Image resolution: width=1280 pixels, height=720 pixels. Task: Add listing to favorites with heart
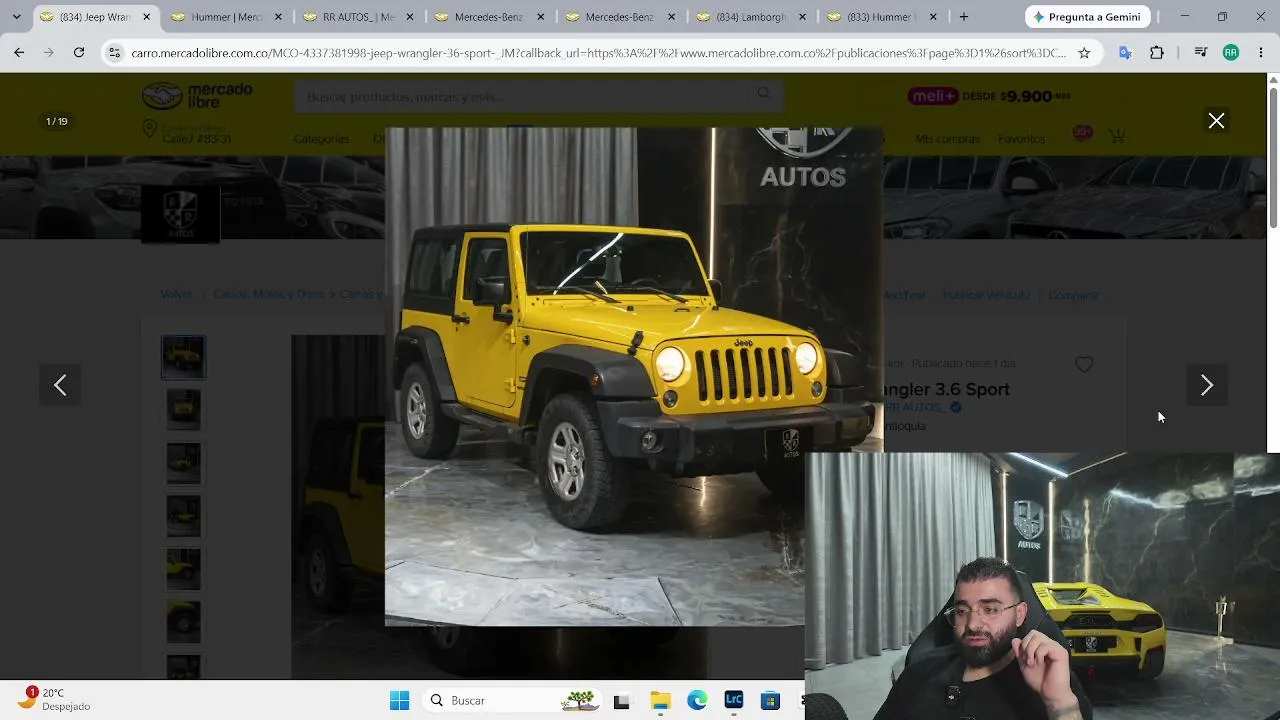[x=1084, y=365]
